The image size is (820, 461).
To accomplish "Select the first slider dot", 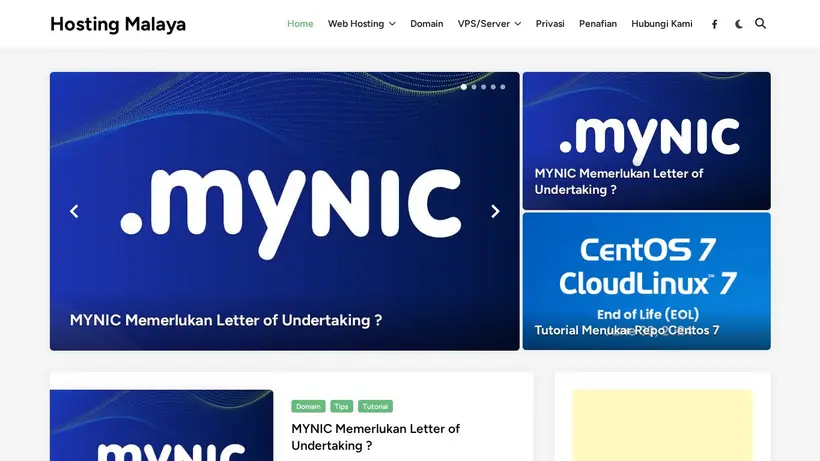I will 464,87.
